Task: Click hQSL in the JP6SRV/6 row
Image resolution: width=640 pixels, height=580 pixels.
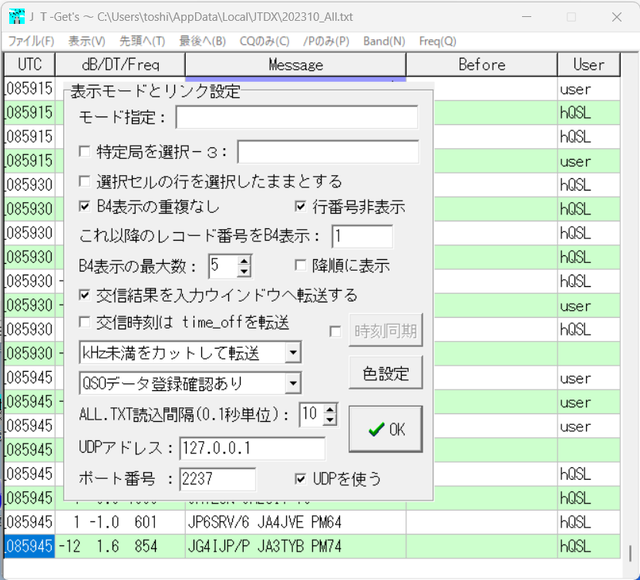Action: tap(576, 522)
